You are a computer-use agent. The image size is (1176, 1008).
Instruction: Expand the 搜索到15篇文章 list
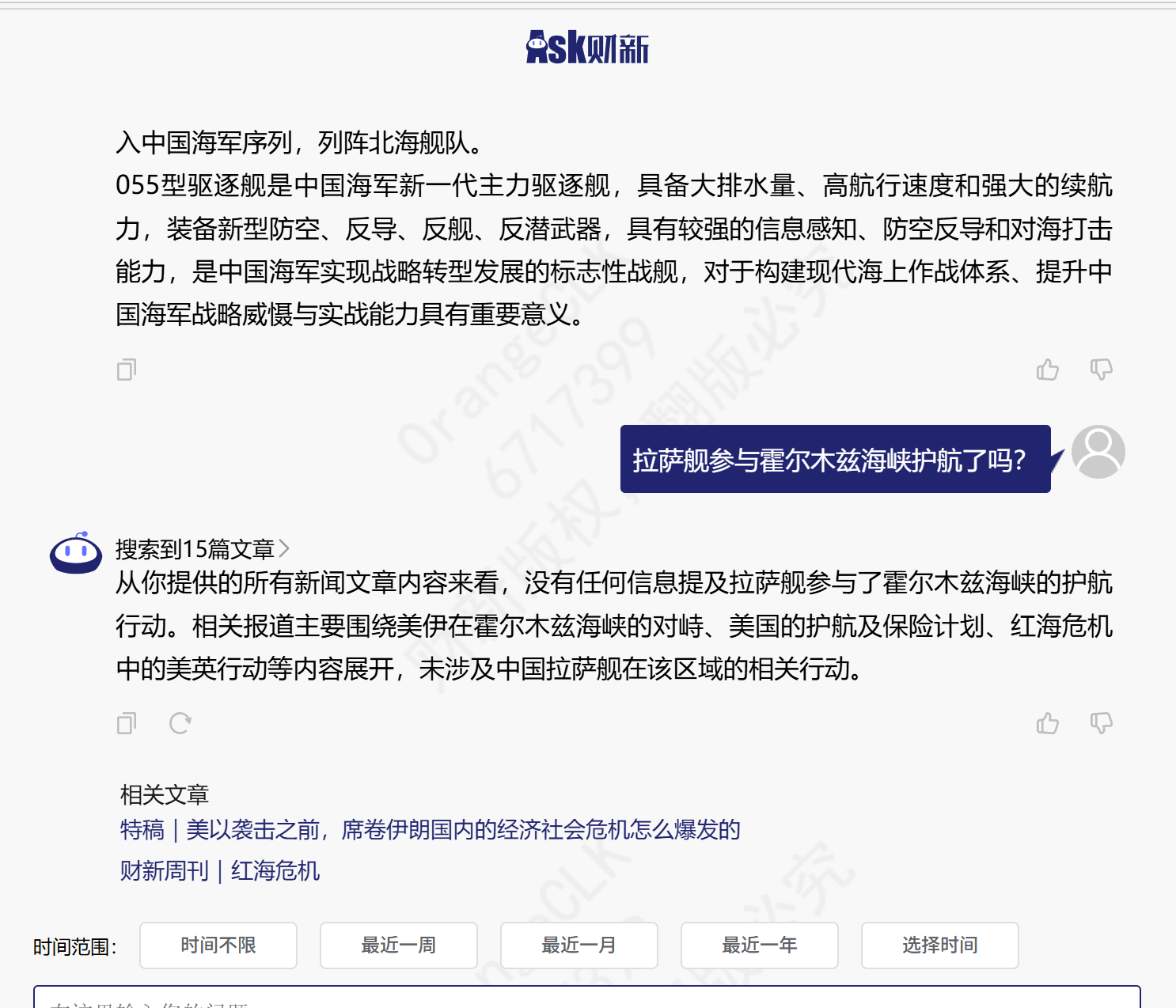[x=203, y=548]
